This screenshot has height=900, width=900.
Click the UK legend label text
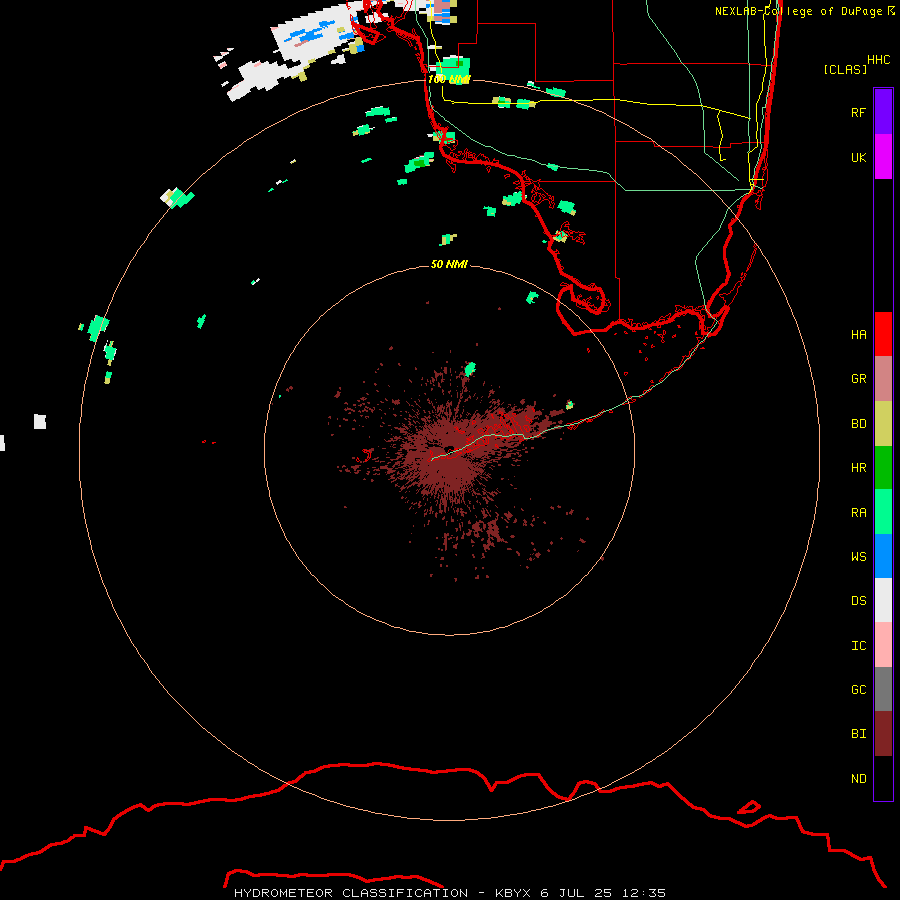click(859, 157)
